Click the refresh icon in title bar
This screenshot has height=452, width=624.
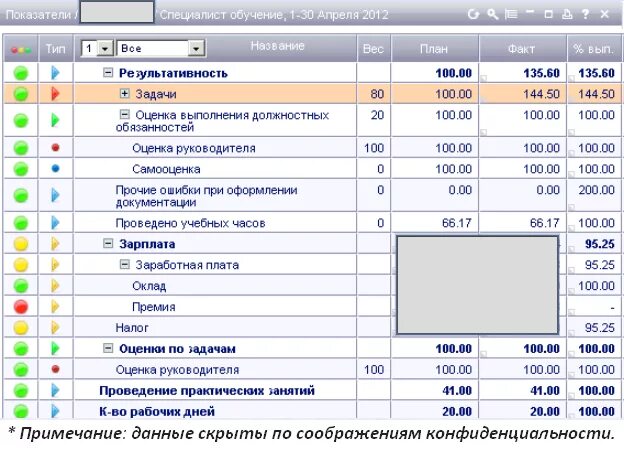(x=473, y=14)
